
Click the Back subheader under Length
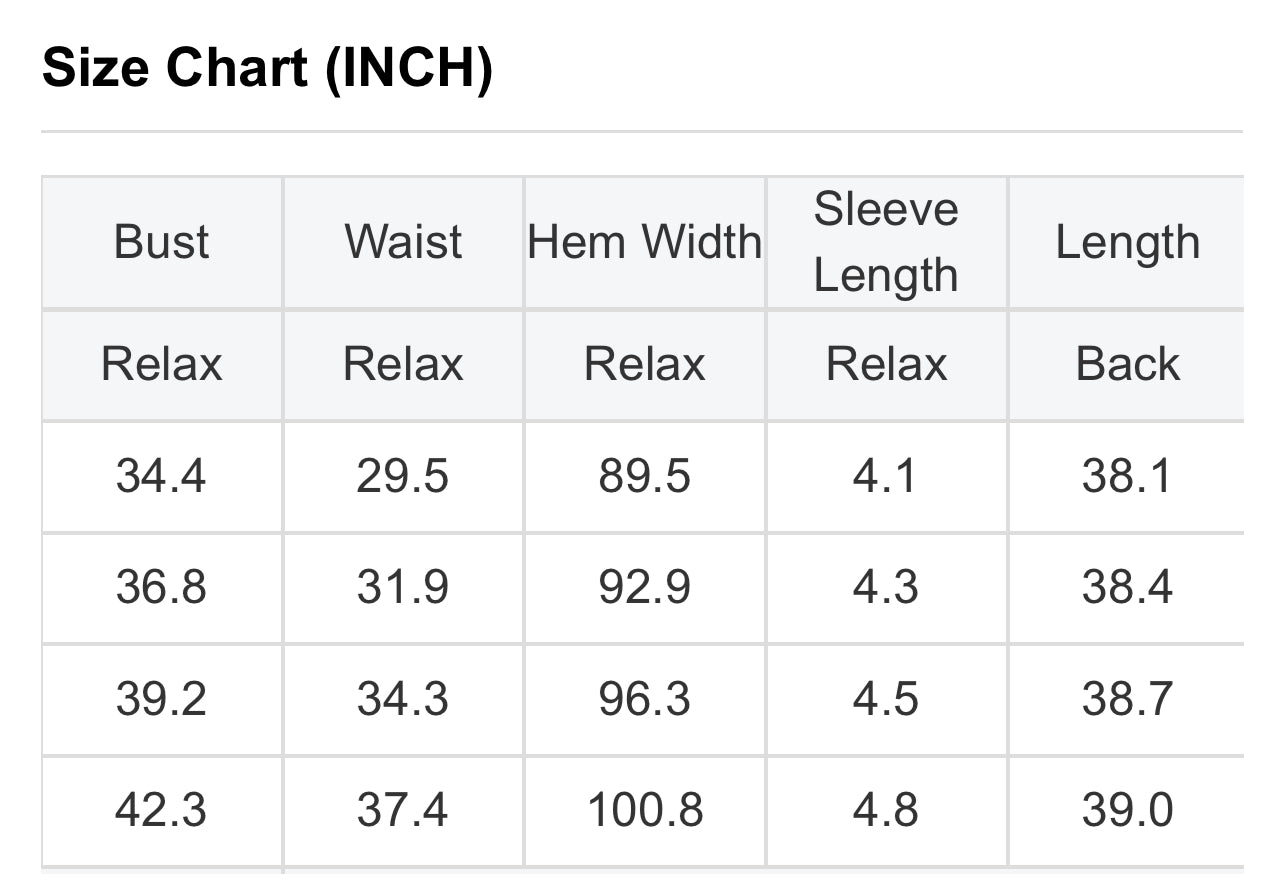point(1128,364)
